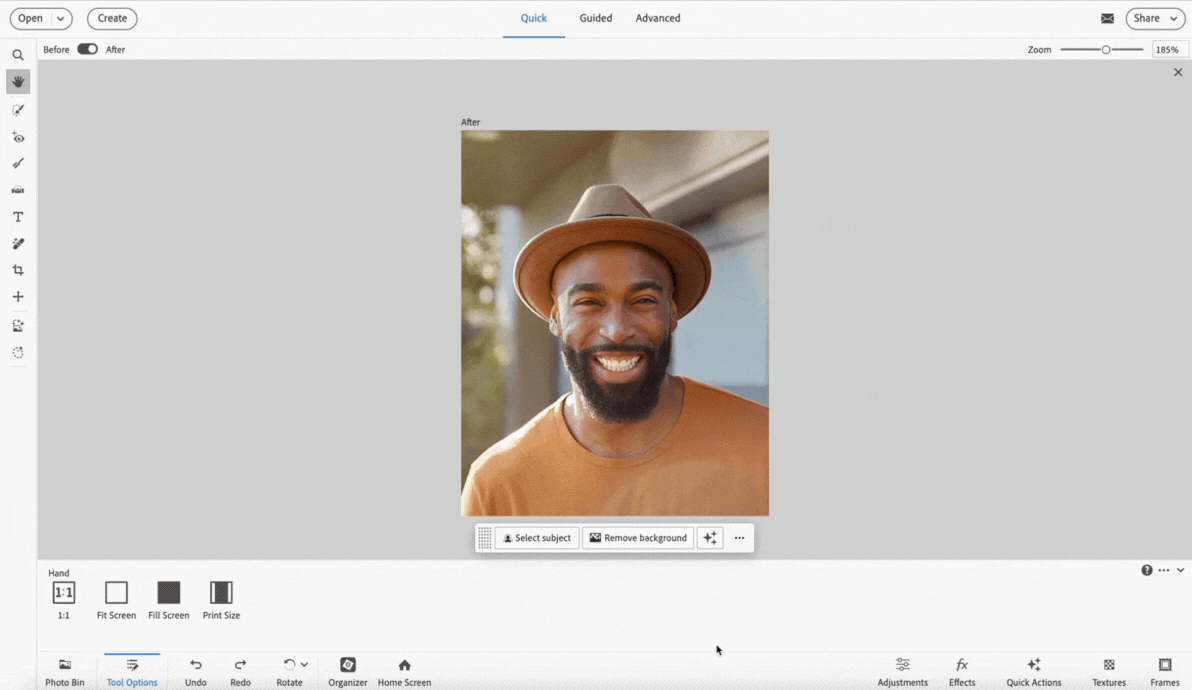1192x690 pixels.
Task: Expand the Open dropdown arrow
Action: pos(61,18)
